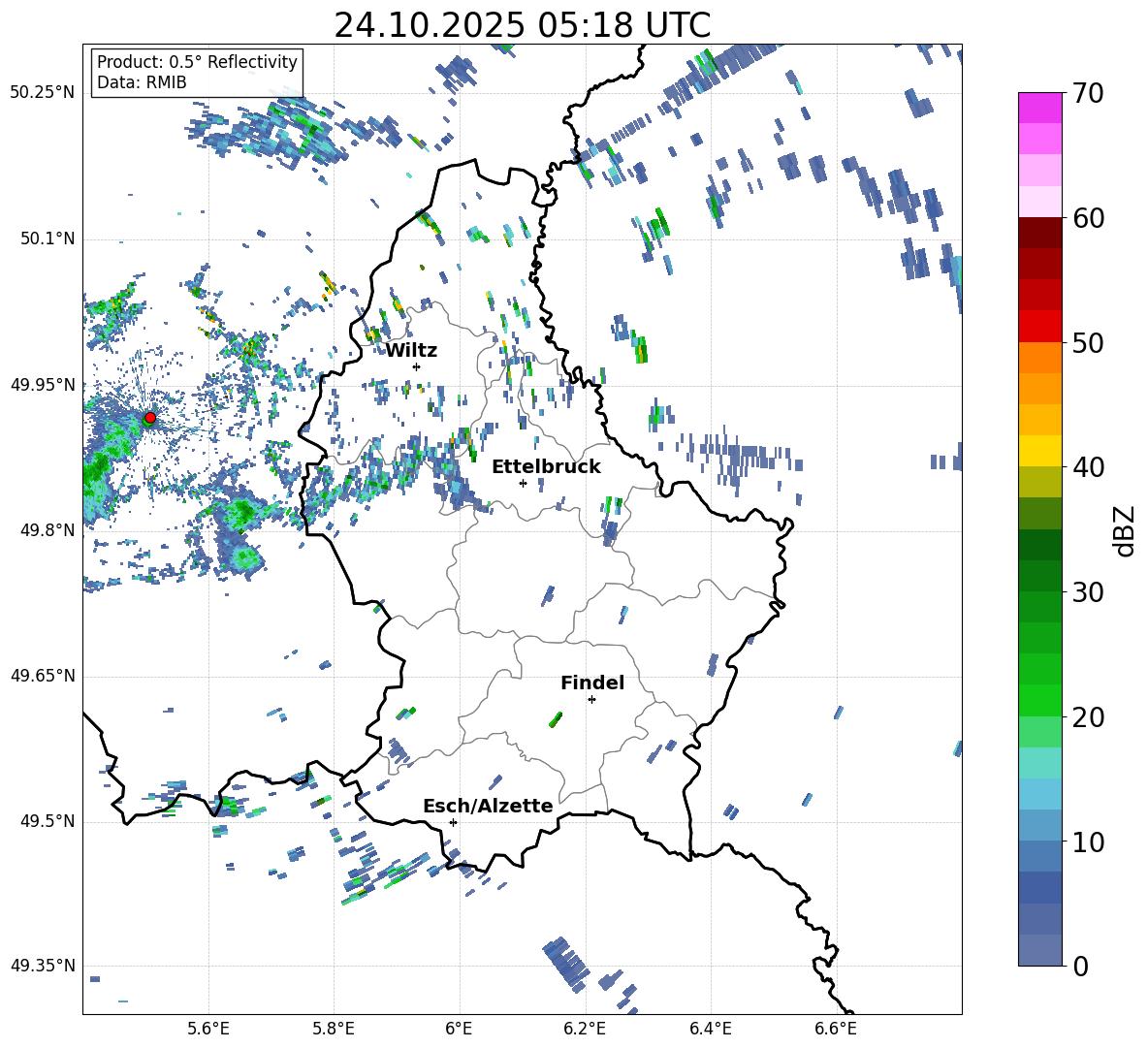Click the cross marker below Findel
The height and width of the screenshot is (1048, 1148).
591,700
